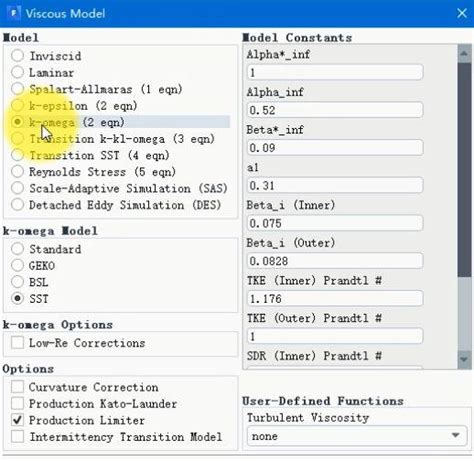Choose Standard k-omega model
The width and height of the screenshot is (474, 461).
[17, 249]
